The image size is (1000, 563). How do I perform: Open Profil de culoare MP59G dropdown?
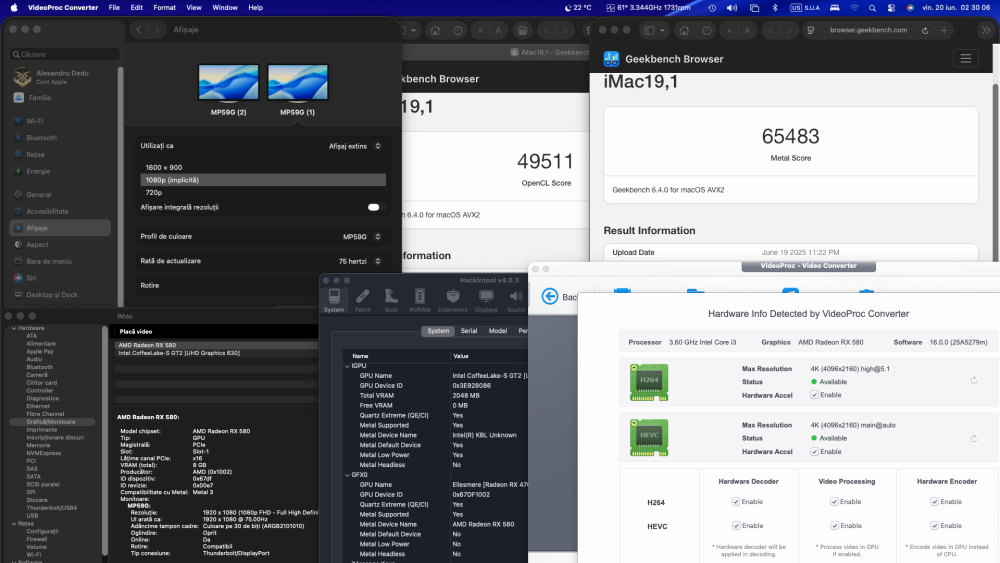(x=362, y=237)
